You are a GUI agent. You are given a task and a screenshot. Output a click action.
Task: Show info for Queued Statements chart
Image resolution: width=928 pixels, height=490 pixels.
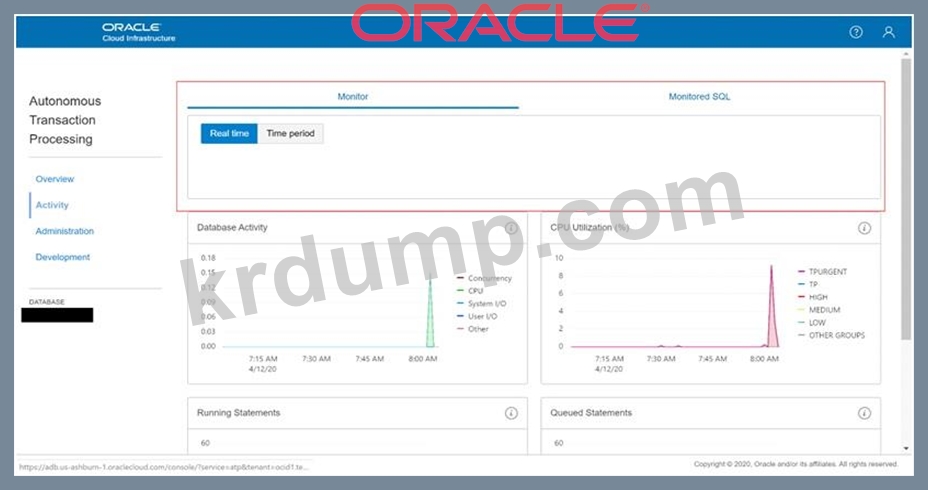[x=864, y=413]
